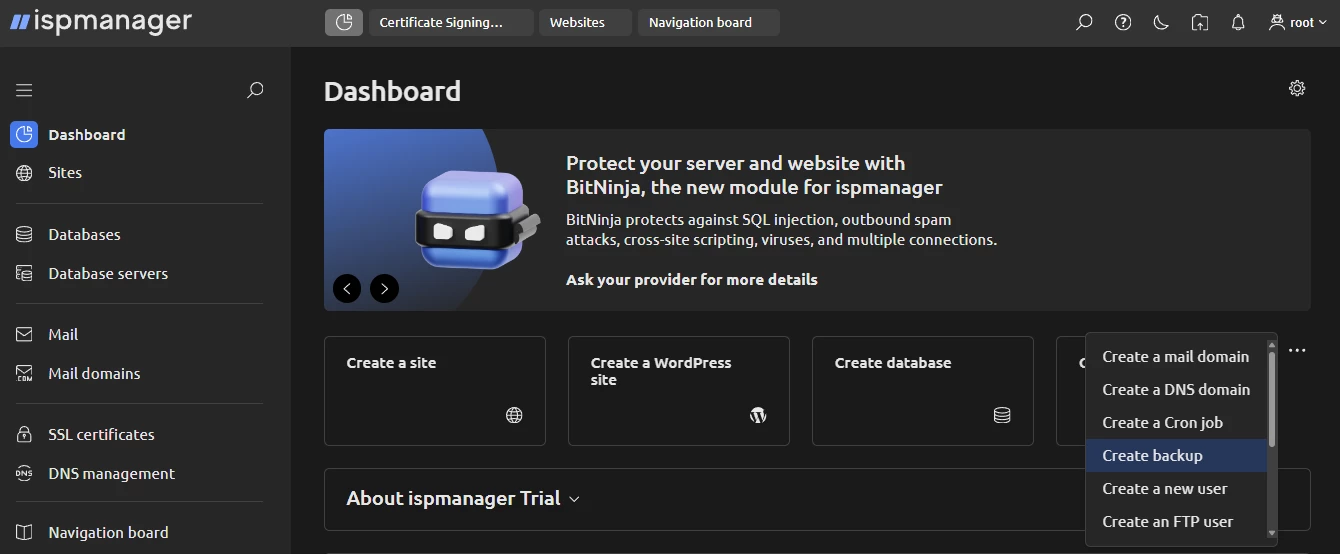This screenshot has width=1340, height=554.
Task: Click the database icon on Create database
Action: click(x=1002, y=415)
